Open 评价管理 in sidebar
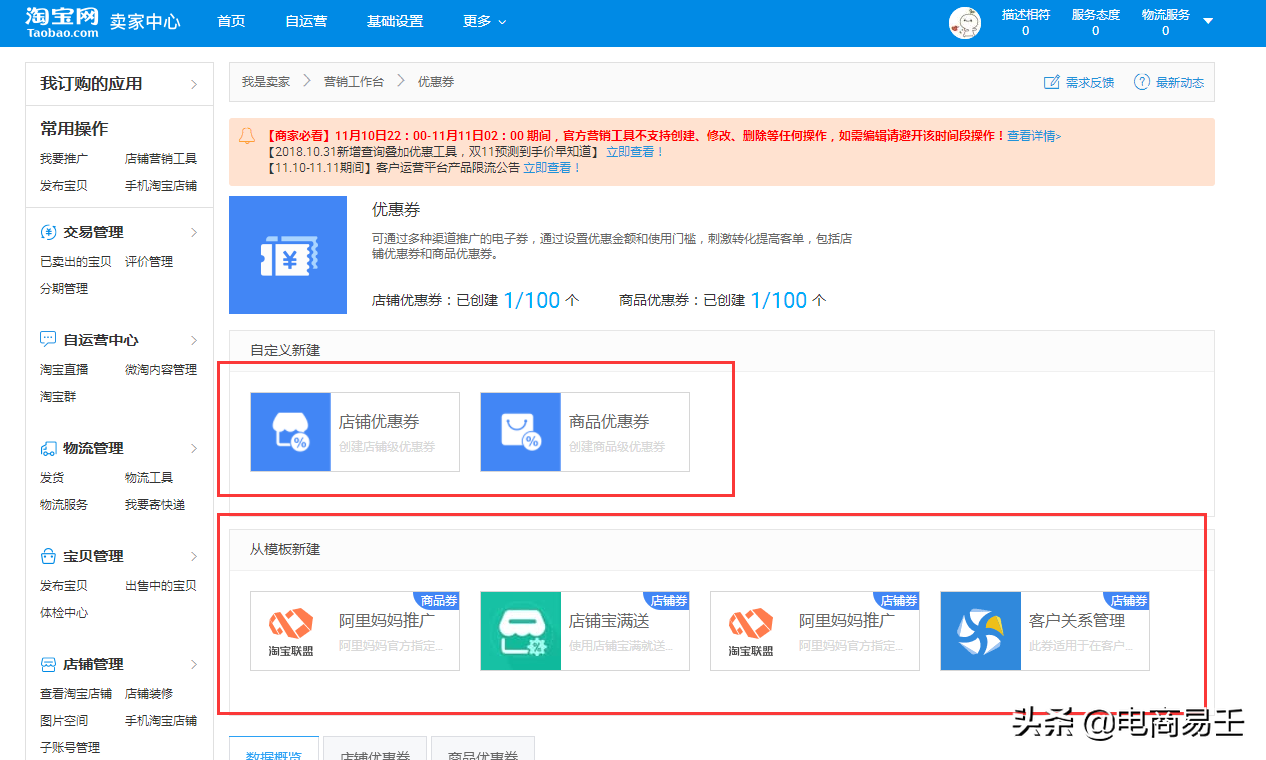 coord(149,261)
